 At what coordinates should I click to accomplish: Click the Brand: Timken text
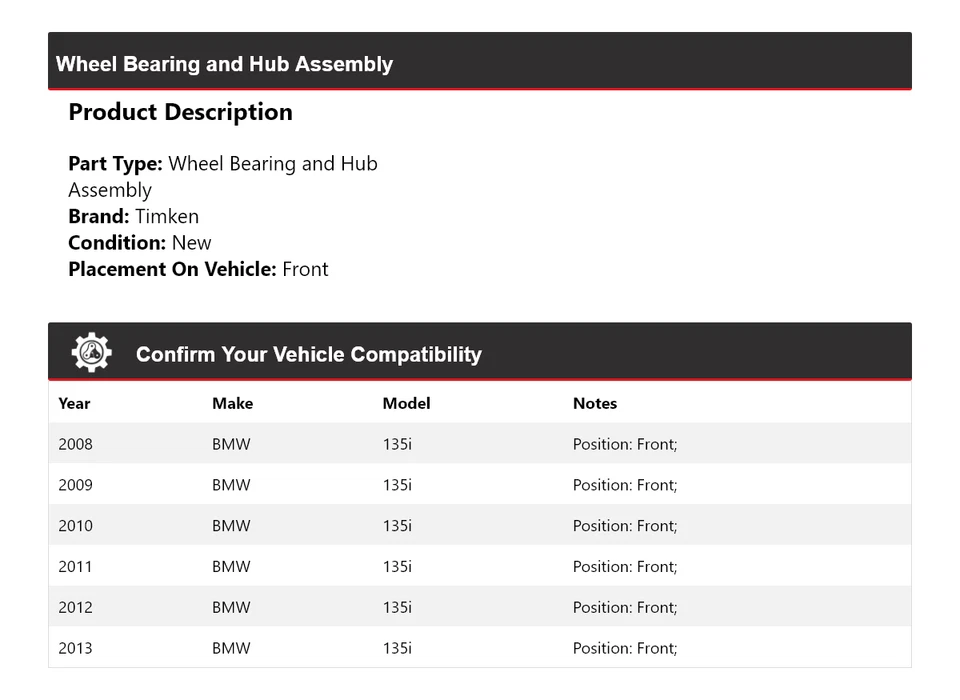[x=133, y=216]
